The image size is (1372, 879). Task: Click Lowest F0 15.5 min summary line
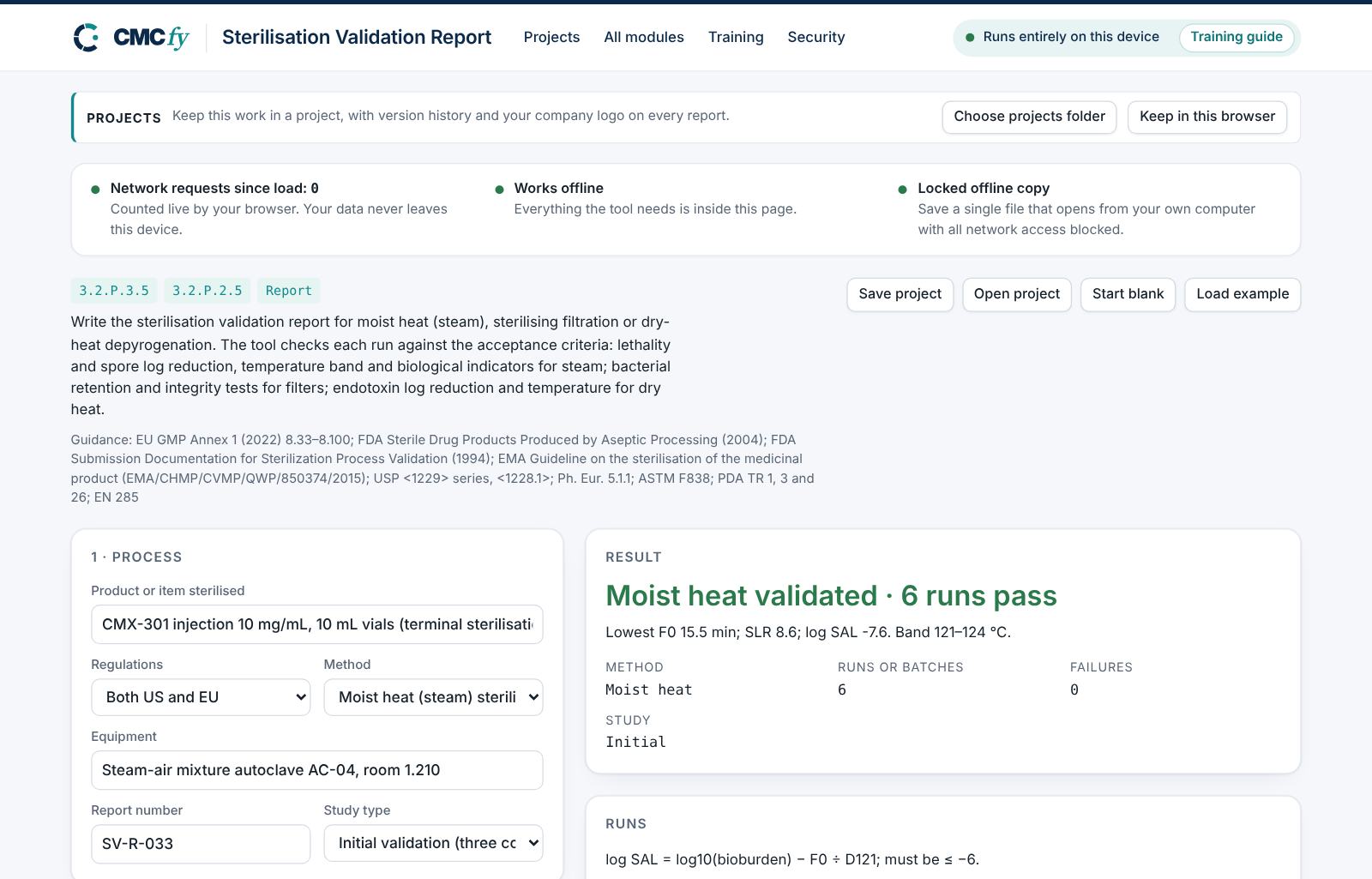point(808,632)
